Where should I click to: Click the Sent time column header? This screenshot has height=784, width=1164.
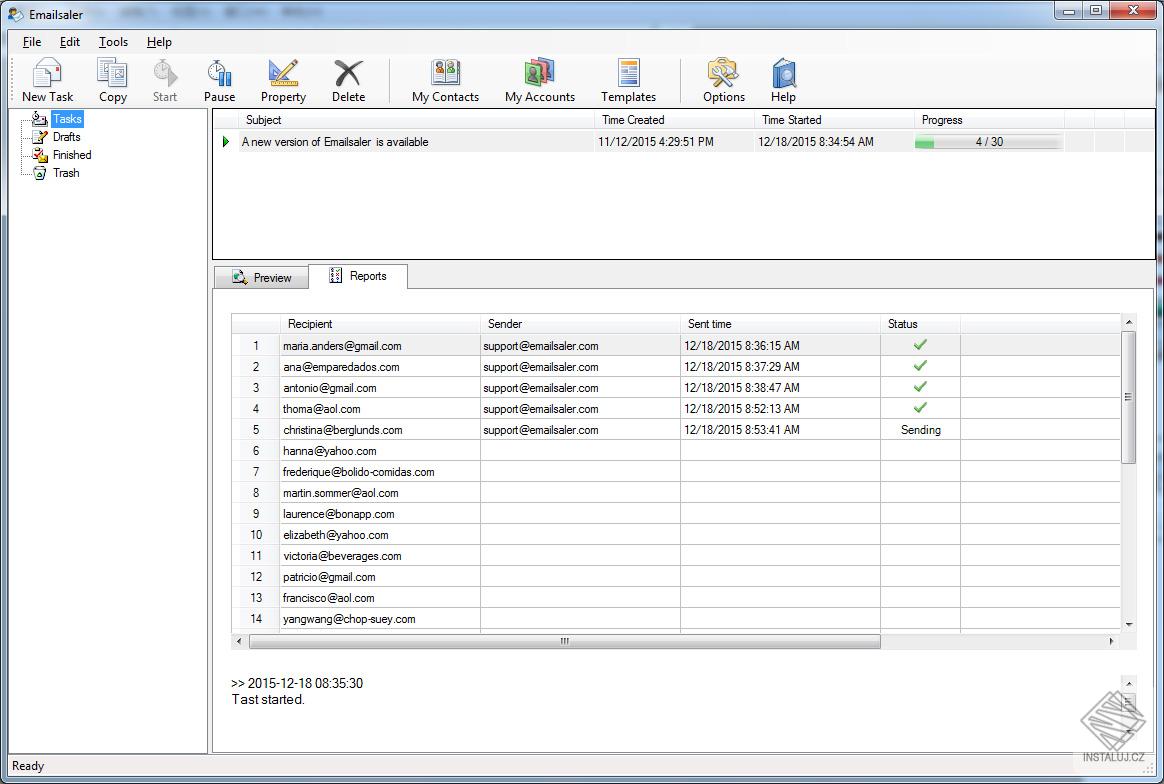coord(780,324)
